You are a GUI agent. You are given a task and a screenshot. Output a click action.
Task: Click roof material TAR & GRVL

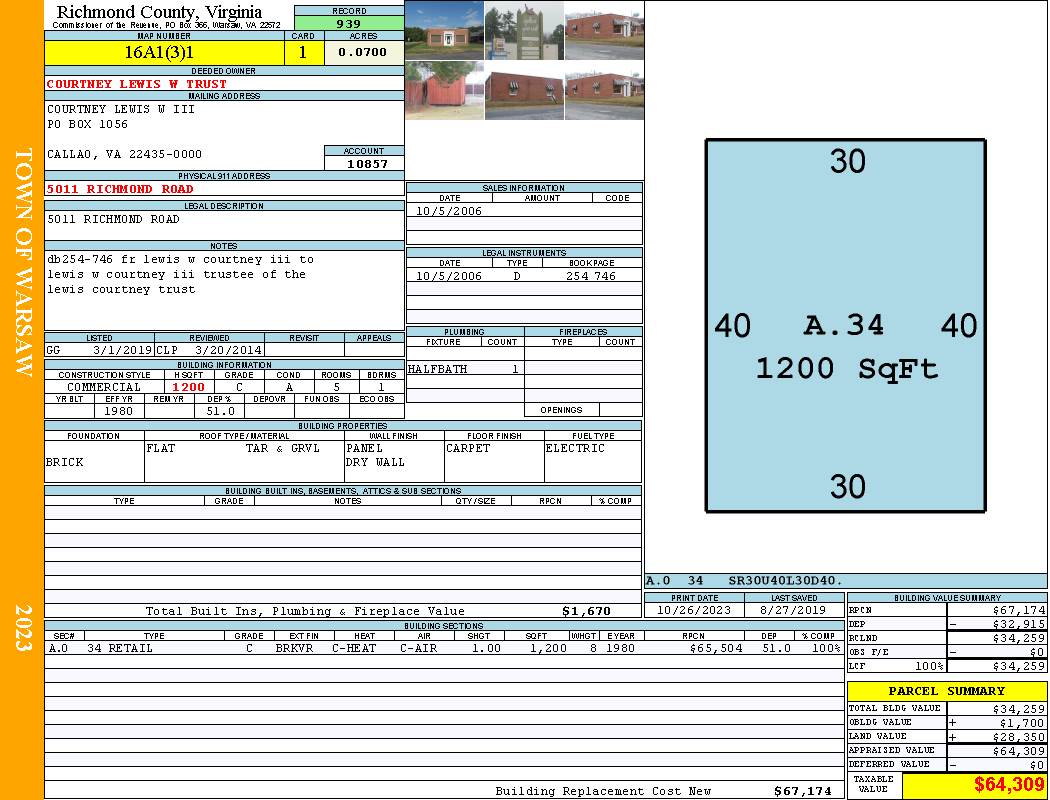click(x=283, y=449)
